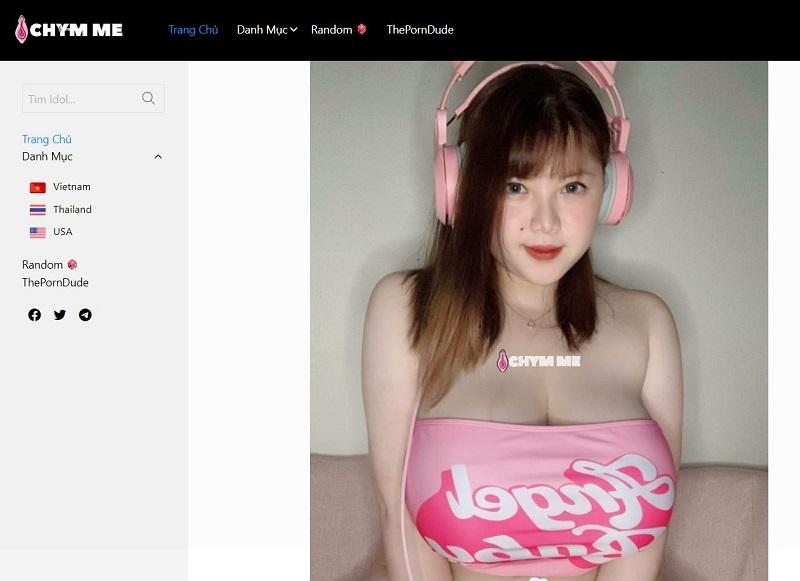The image size is (800, 581).
Task: Click the dice icon beside sidebar Random
Action: (x=72, y=264)
